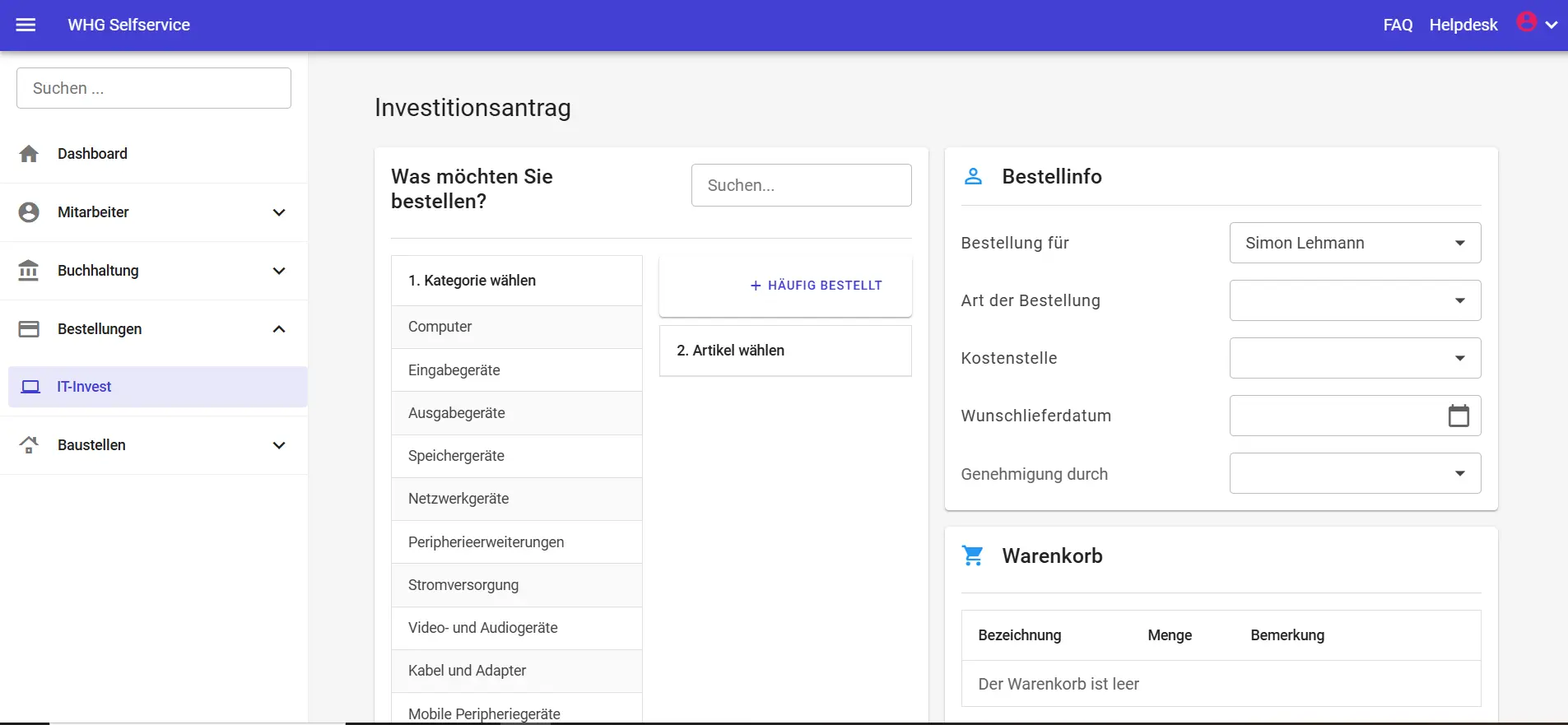Image resolution: width=1568 pixels, height=725 pixels.
Task: Open the Kostenstelle dropdown
Action: (x=1355, y=358)
